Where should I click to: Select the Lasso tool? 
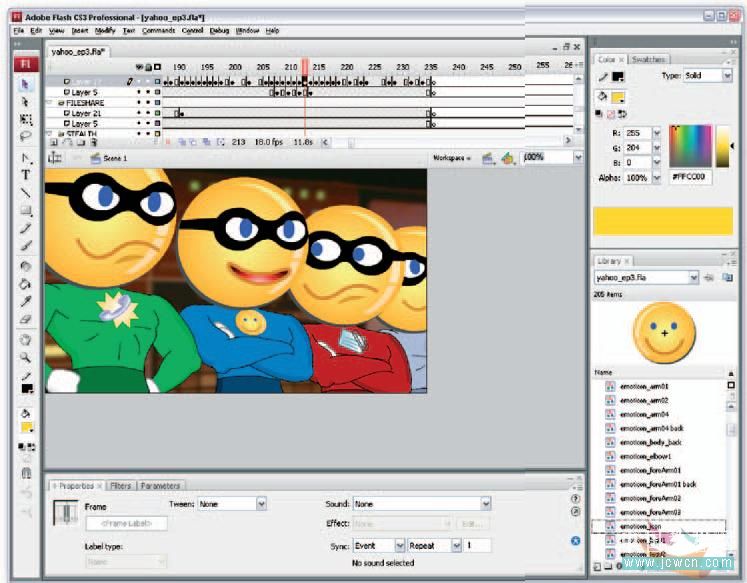coord(25,137)
